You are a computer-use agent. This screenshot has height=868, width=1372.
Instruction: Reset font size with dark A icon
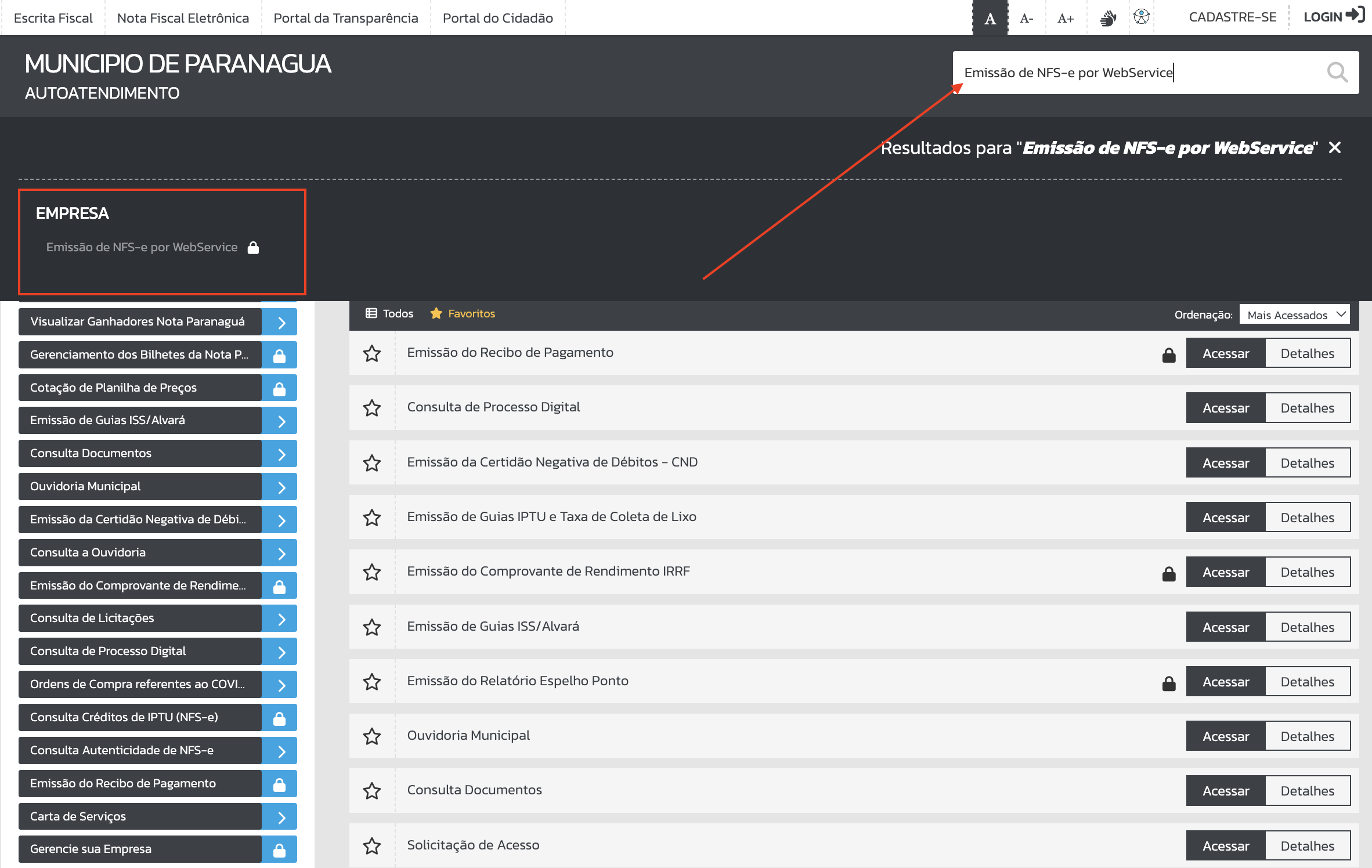pos(990,19)
